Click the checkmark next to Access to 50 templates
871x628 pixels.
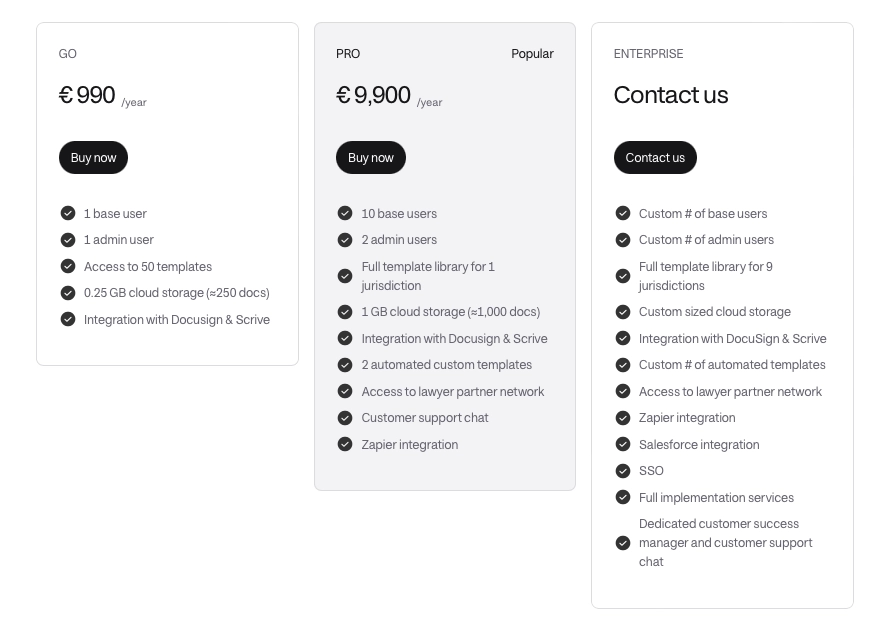pyautogui.click(x=68, y=266)
